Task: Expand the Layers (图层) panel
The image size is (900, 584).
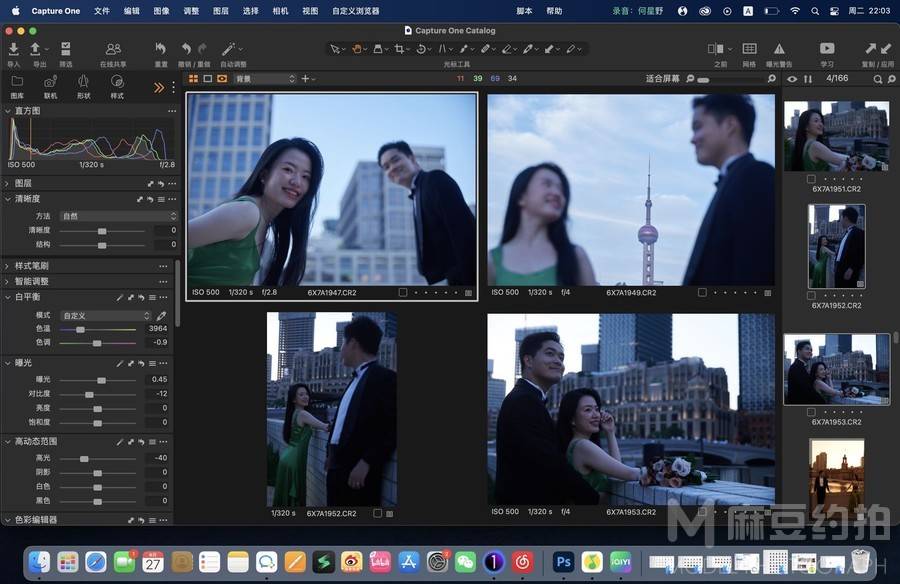Action: pyautogui.click(x=7, y=183)
